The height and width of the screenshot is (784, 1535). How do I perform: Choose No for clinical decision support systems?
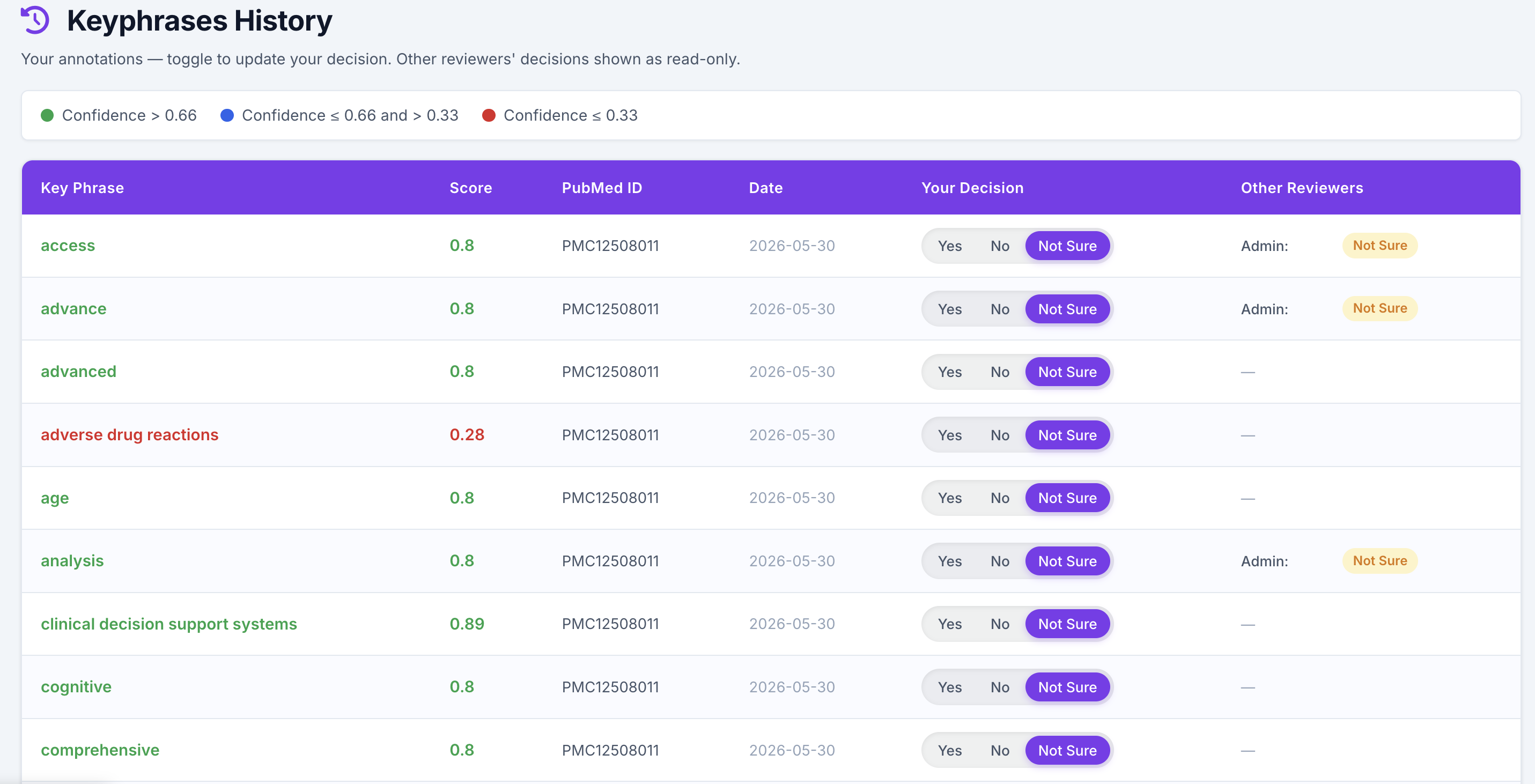pyautogui.click(x=999, y=624)
